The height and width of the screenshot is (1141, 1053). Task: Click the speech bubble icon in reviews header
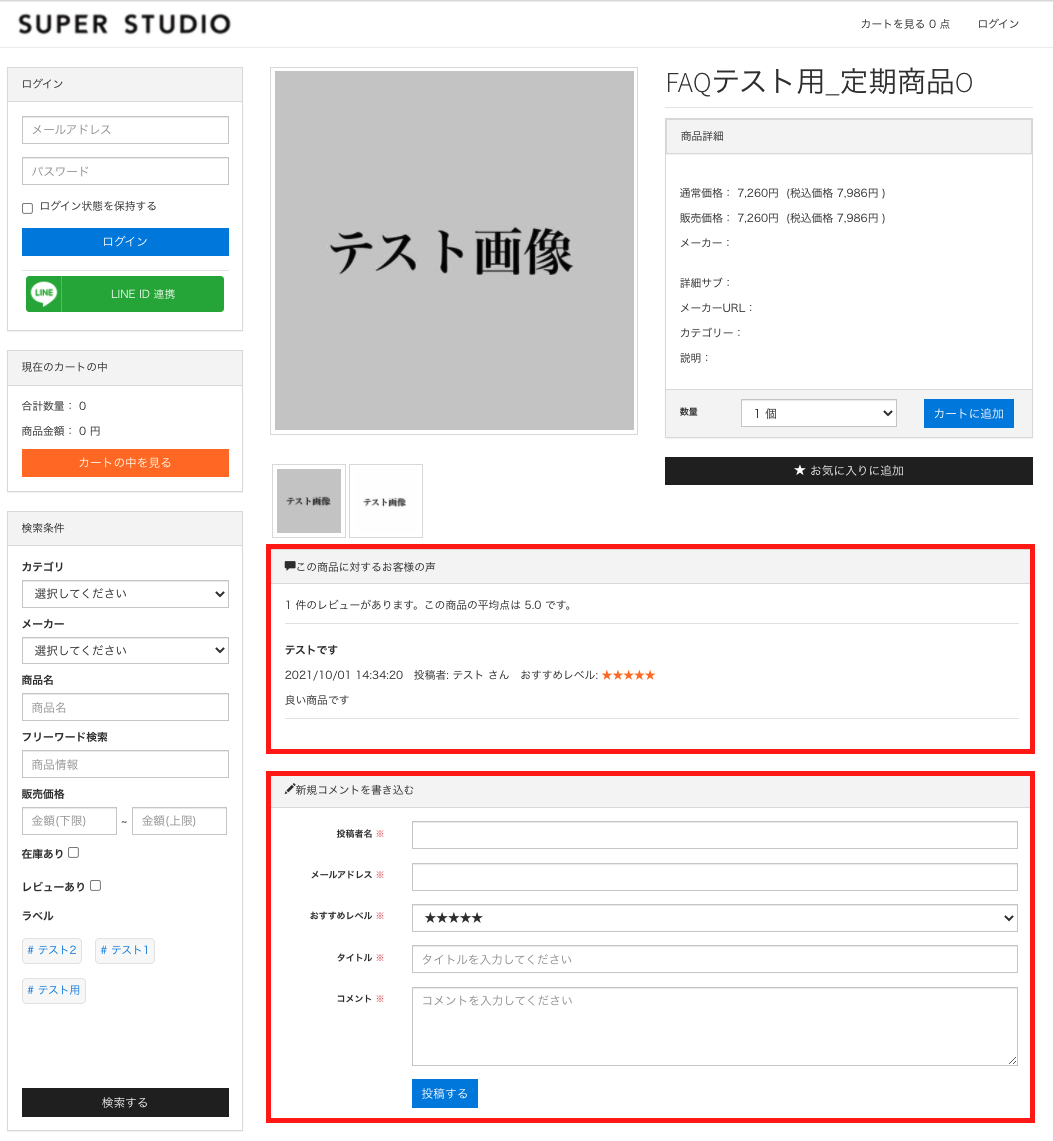click(290, 566)
